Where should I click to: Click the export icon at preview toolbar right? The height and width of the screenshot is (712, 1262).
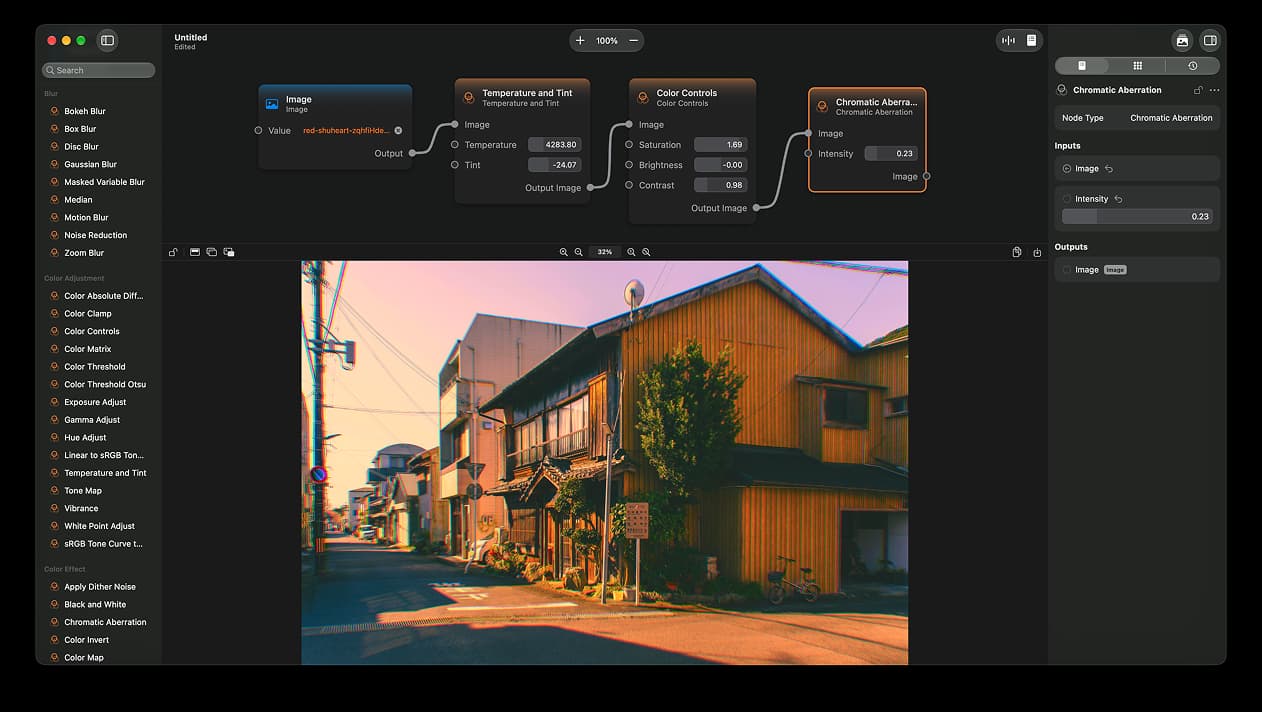pos(1037,252)
